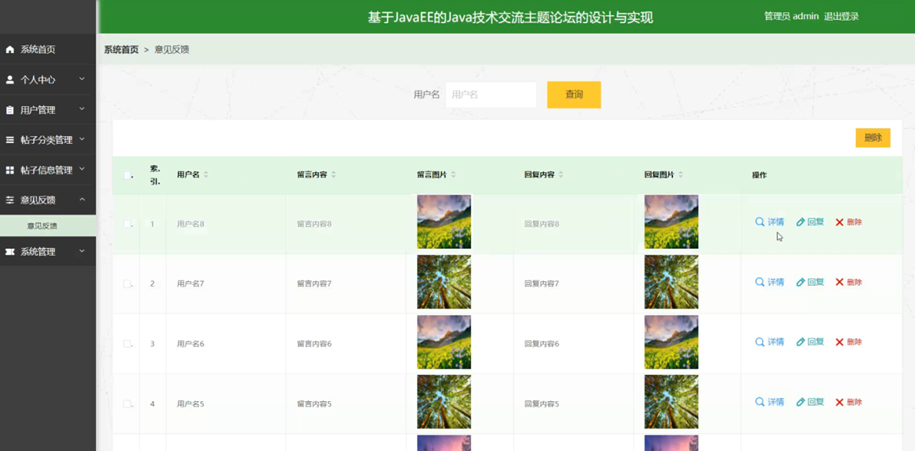Open 回复图片 thumbnail in row 用户名7
This screenshot has height=451, width=915.
[x=671, y=282]
